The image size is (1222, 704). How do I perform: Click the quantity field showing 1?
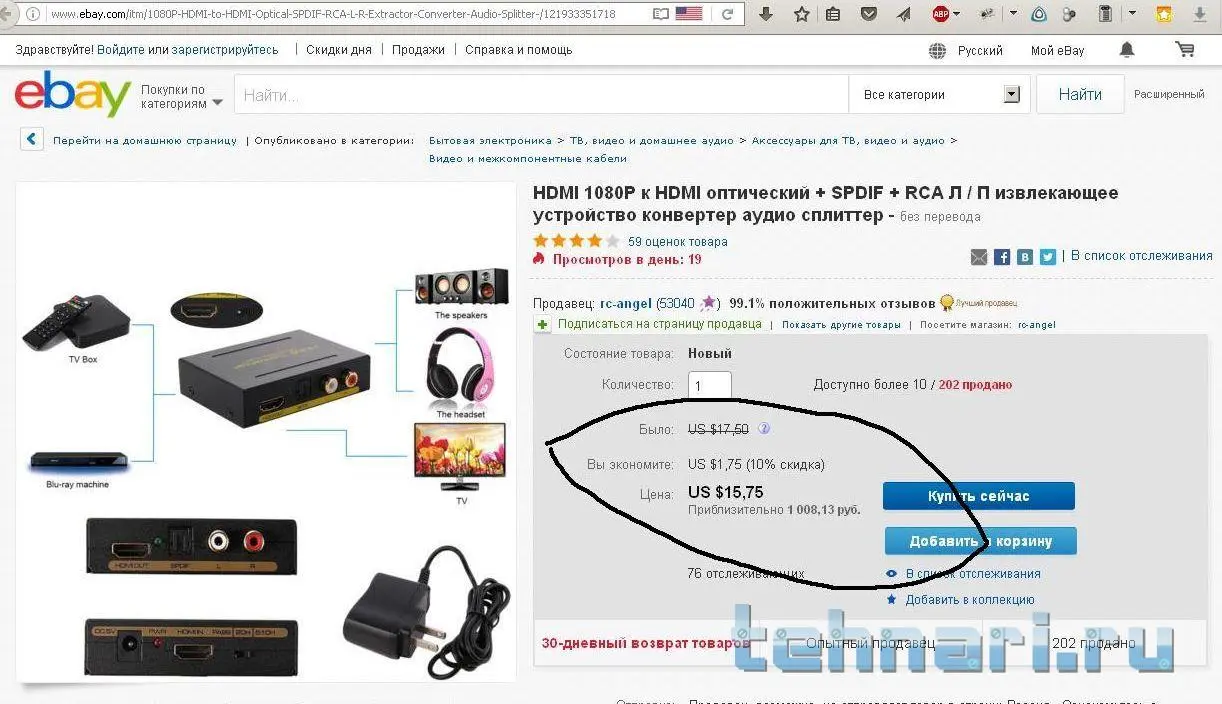click(710, 386)
